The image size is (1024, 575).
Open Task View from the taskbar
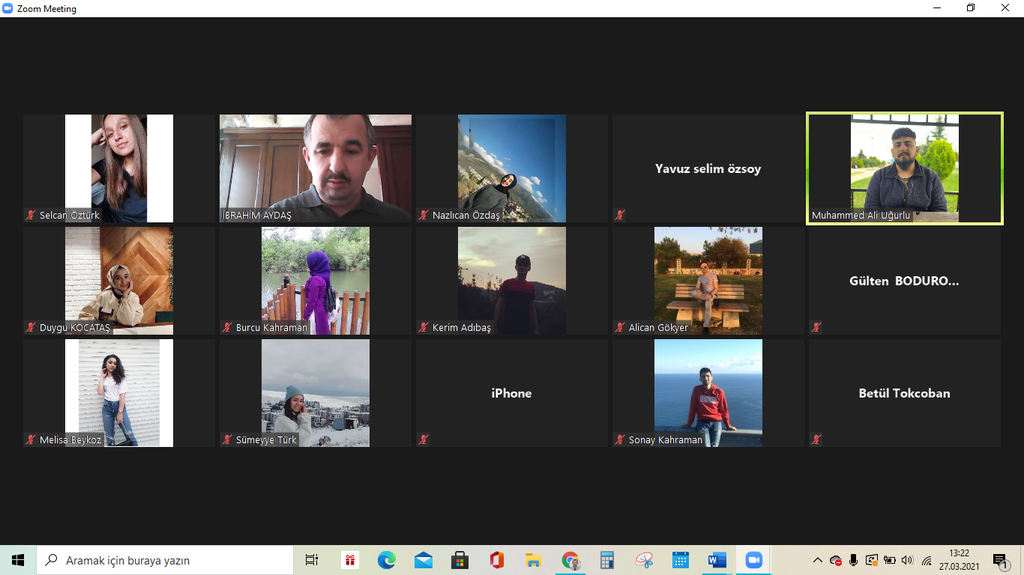(x=311, y=560)
